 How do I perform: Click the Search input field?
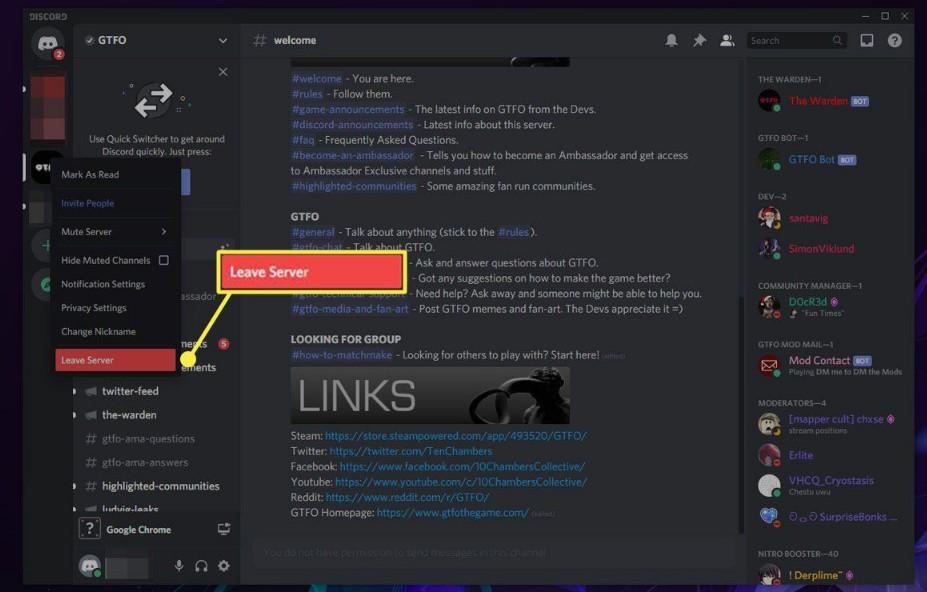795,40
